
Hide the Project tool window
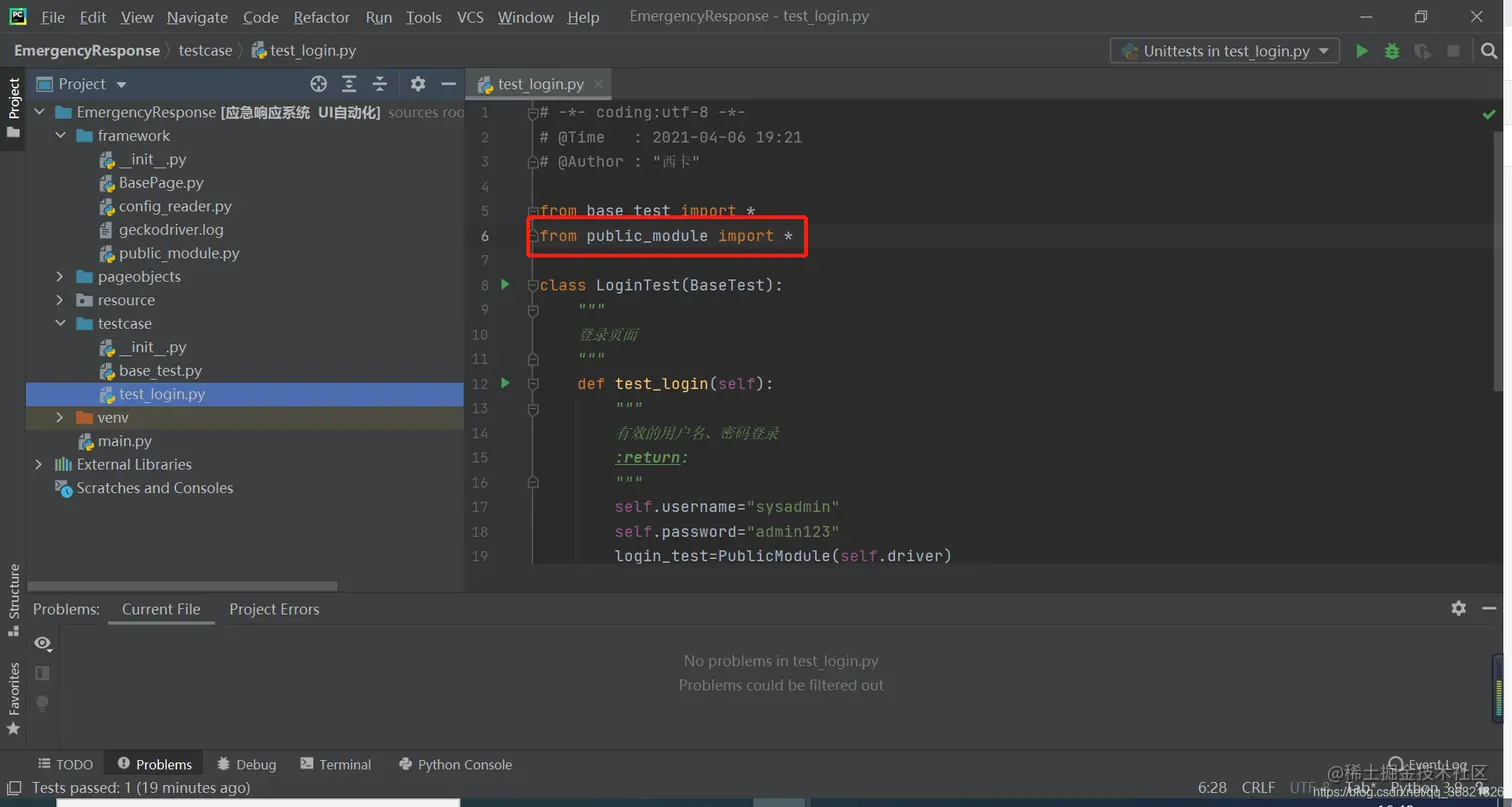pos(448,84)
